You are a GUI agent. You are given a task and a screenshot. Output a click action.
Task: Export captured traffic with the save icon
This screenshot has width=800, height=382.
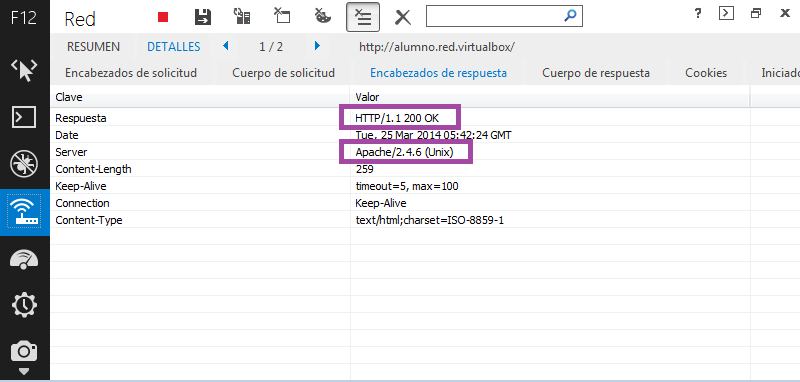point(203,16)
